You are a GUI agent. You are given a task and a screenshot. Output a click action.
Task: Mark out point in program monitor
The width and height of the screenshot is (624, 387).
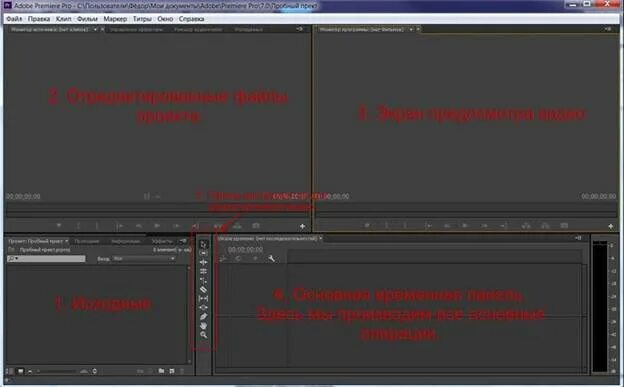(x=405, y=226)
